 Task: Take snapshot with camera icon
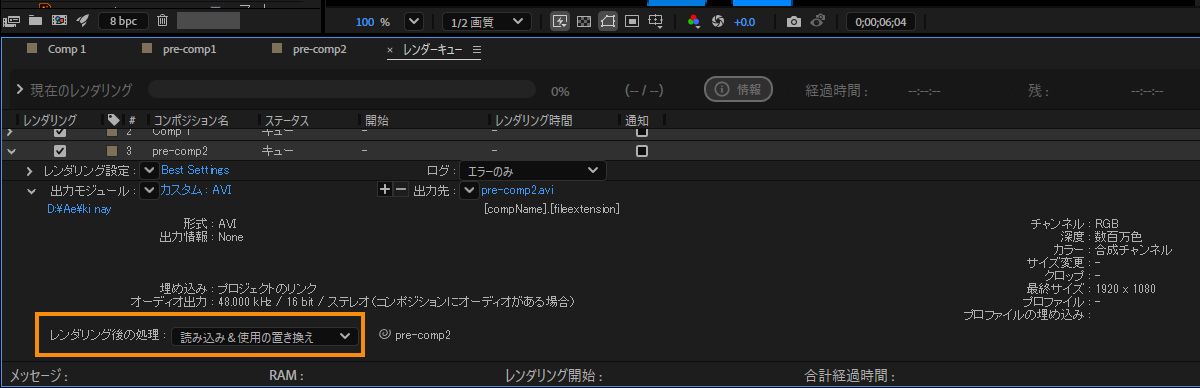[794, 21]
